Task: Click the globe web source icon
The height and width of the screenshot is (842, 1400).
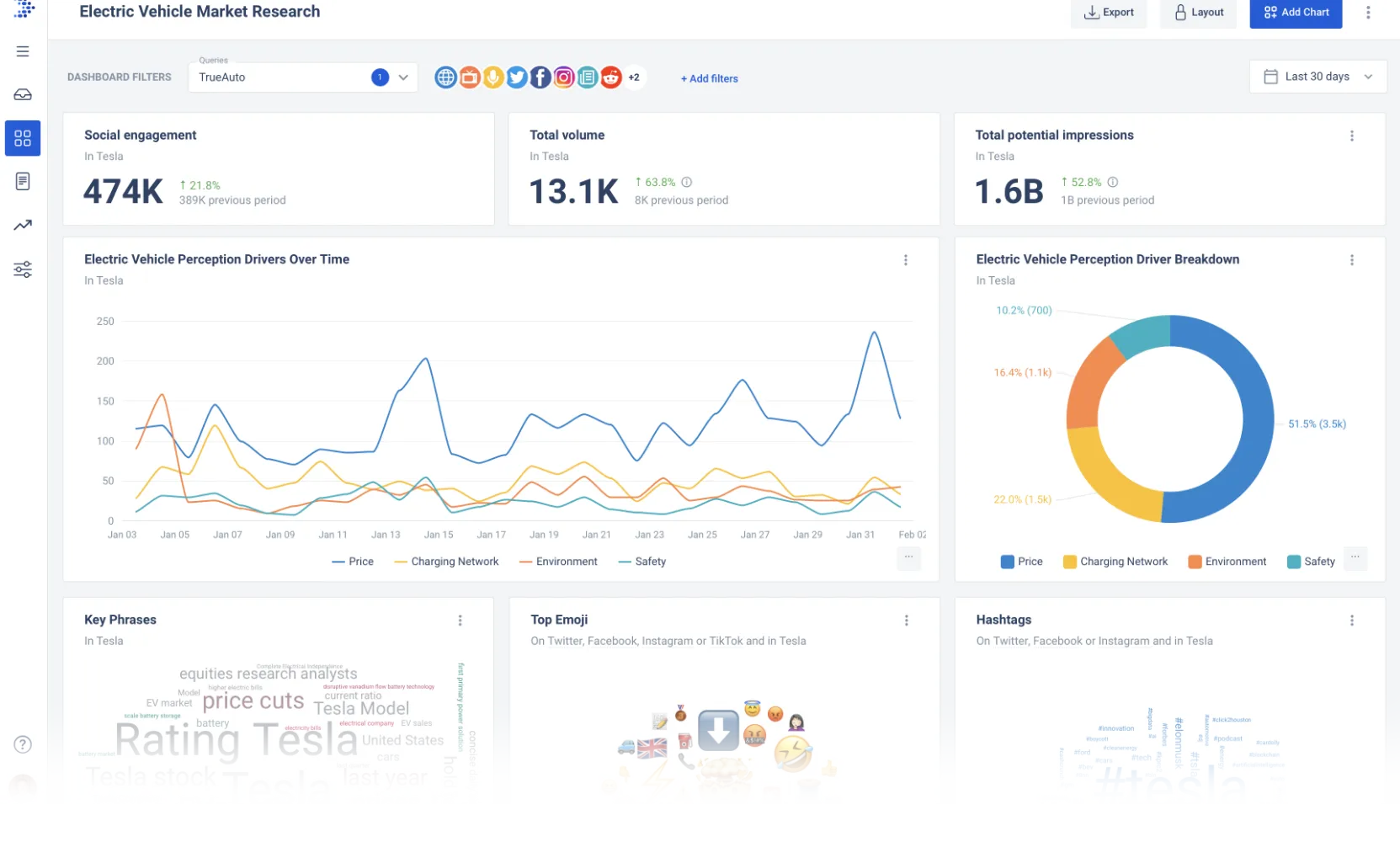Action: [x=445, y=77]
